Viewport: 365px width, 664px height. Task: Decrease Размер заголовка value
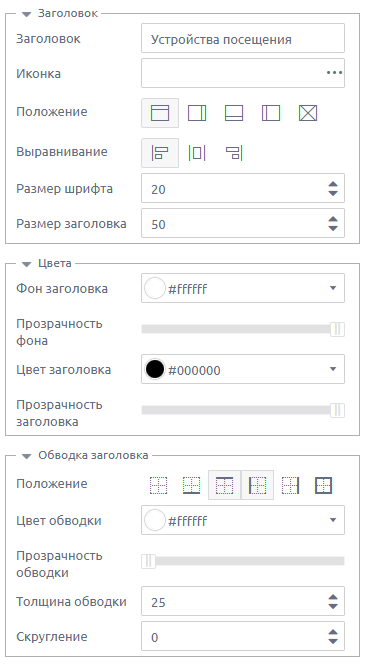[333, 228]
